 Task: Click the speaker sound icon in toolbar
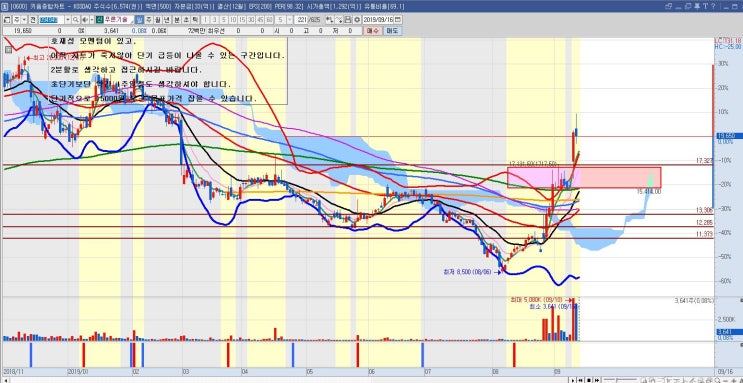point(84,20)
